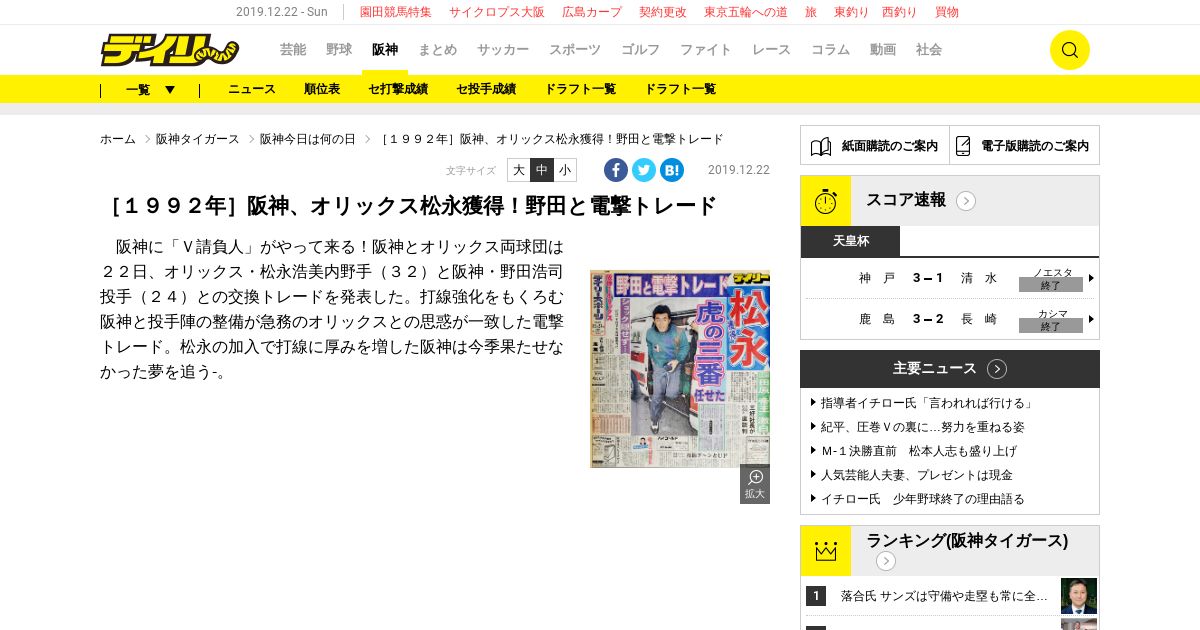Screen dimensions: 1200x630
Task: Open news: イチロー氏 少年野球終了の理由語る
Action: (x=922, y=499)
